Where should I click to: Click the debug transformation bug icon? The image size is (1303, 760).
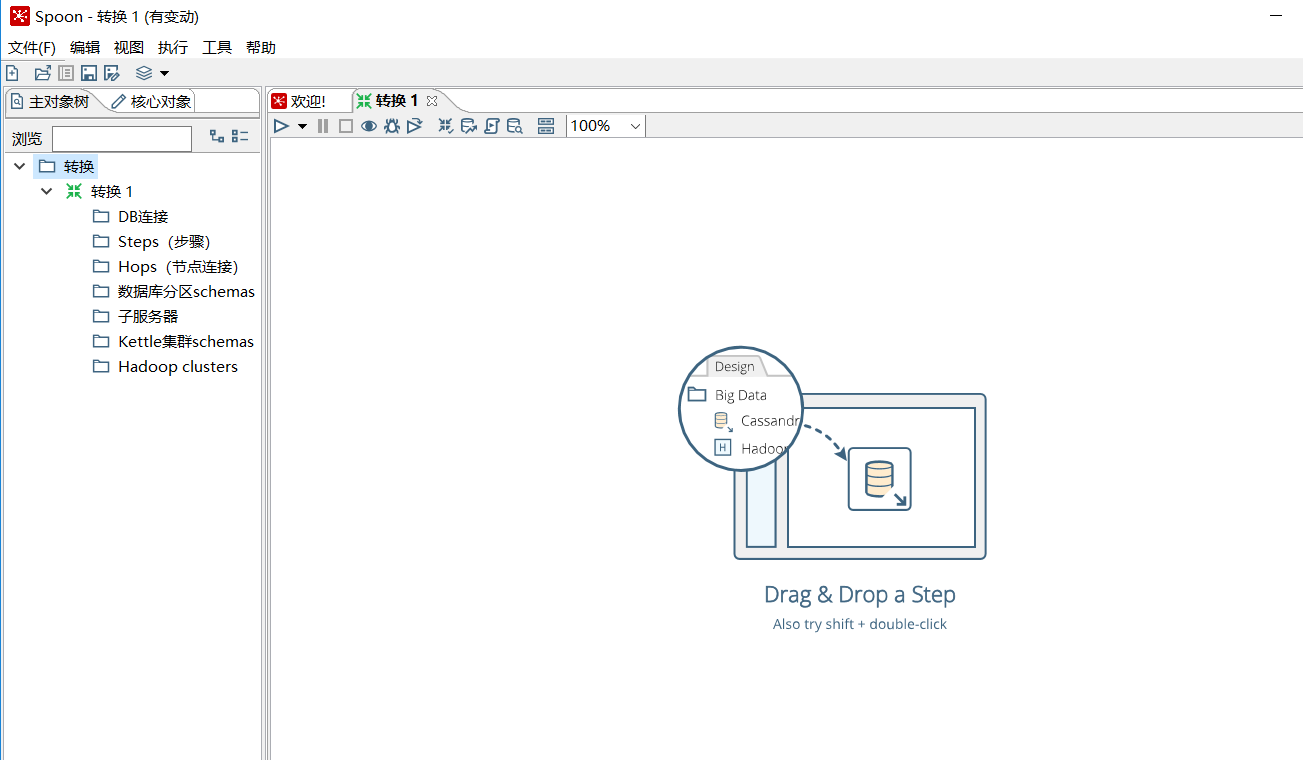click(x=392, y=126)
